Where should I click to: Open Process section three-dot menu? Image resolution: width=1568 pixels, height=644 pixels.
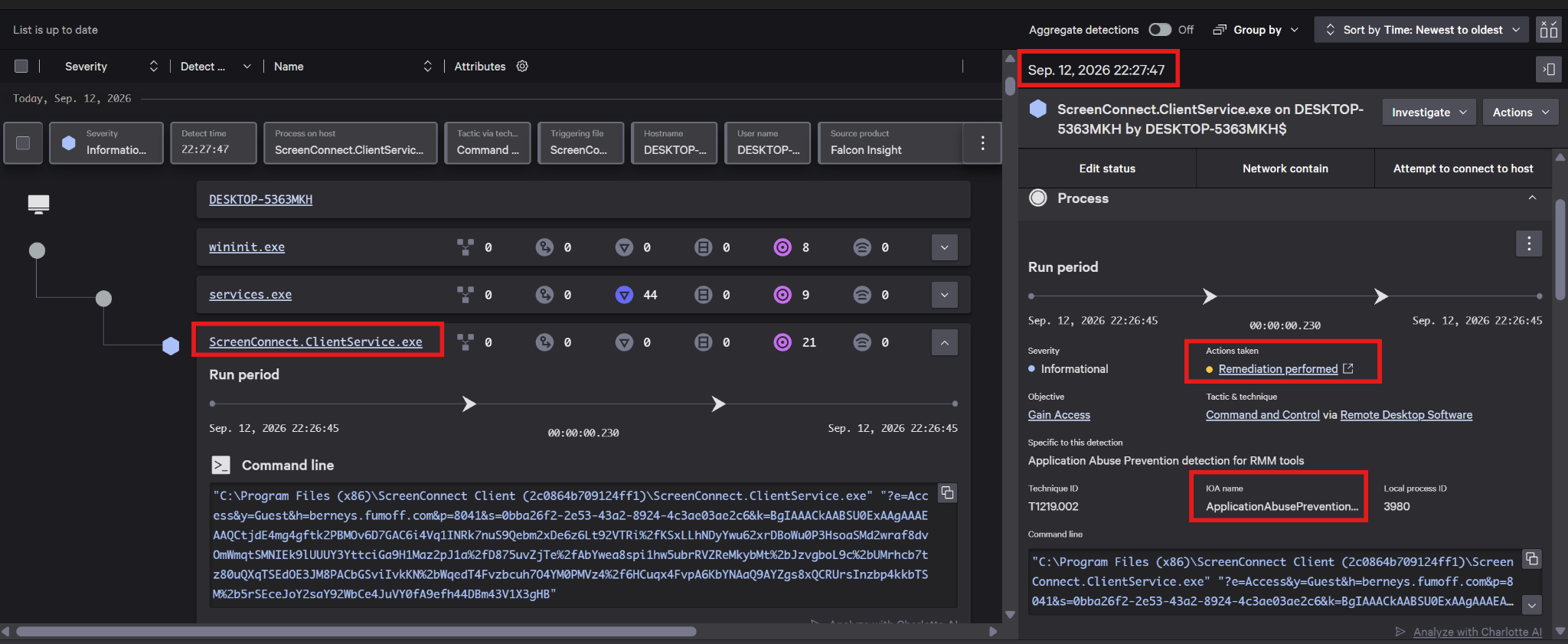(x=1529, y=244)
